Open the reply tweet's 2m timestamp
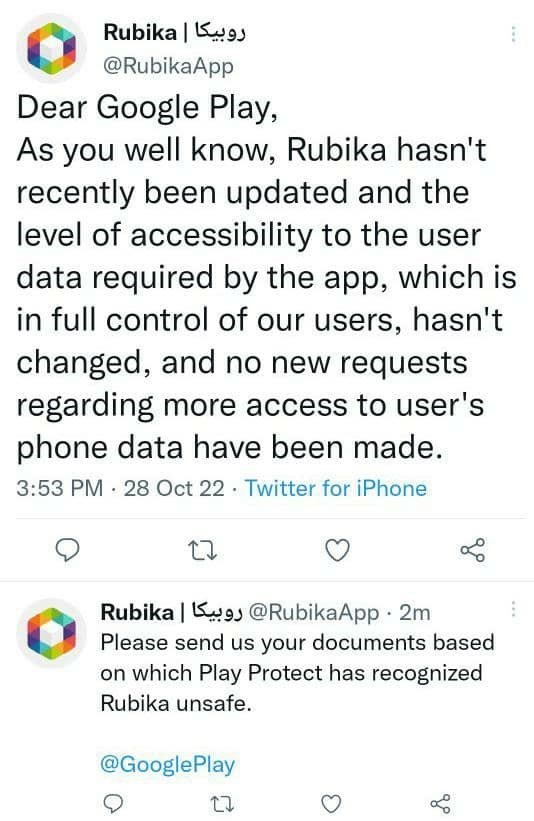The height and width of the screenshot is (821, 534). coord(415,612)
